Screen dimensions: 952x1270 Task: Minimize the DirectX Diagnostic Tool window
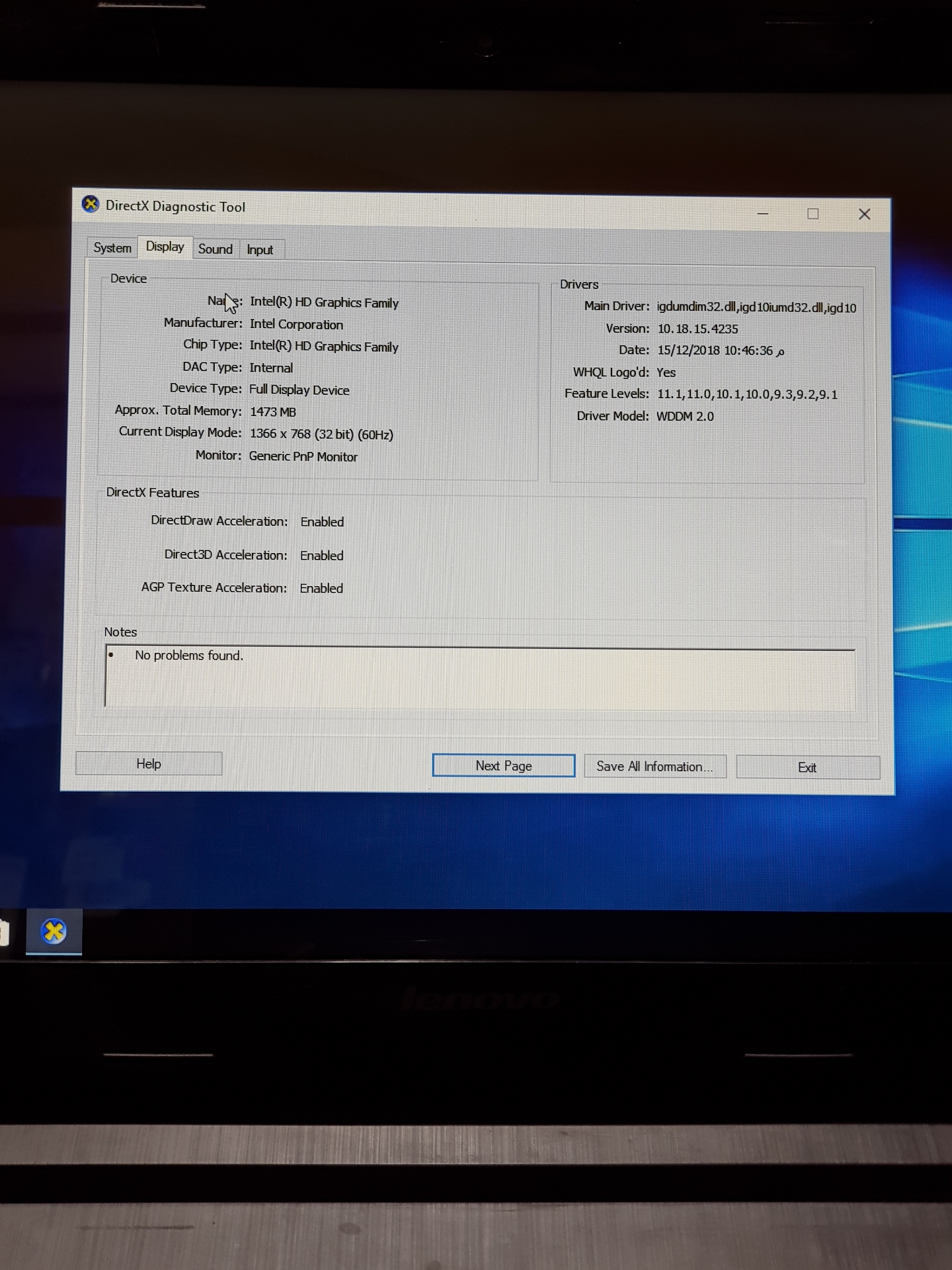tap(762, 214)
